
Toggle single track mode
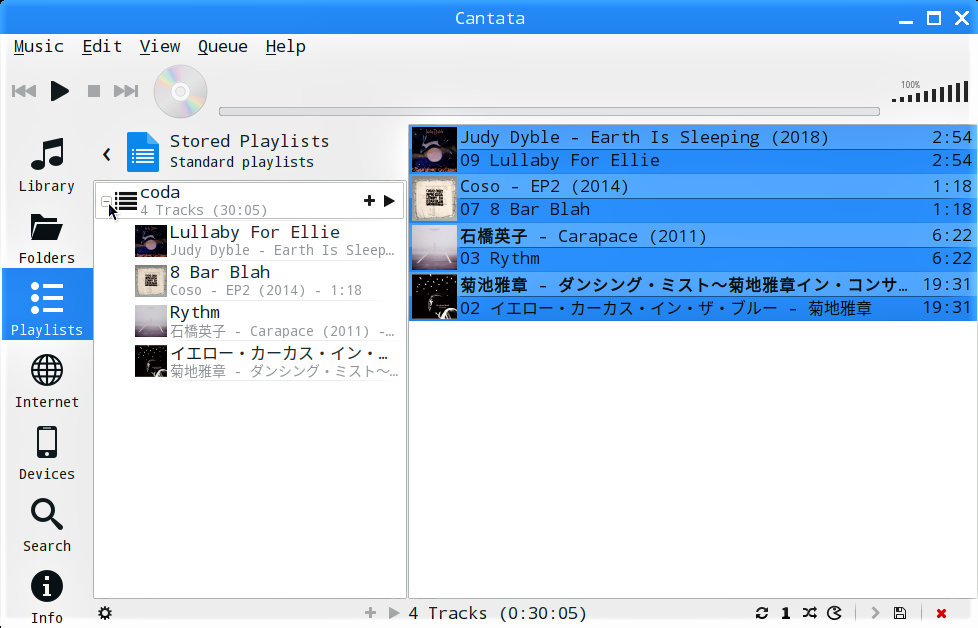coord(786,613)
